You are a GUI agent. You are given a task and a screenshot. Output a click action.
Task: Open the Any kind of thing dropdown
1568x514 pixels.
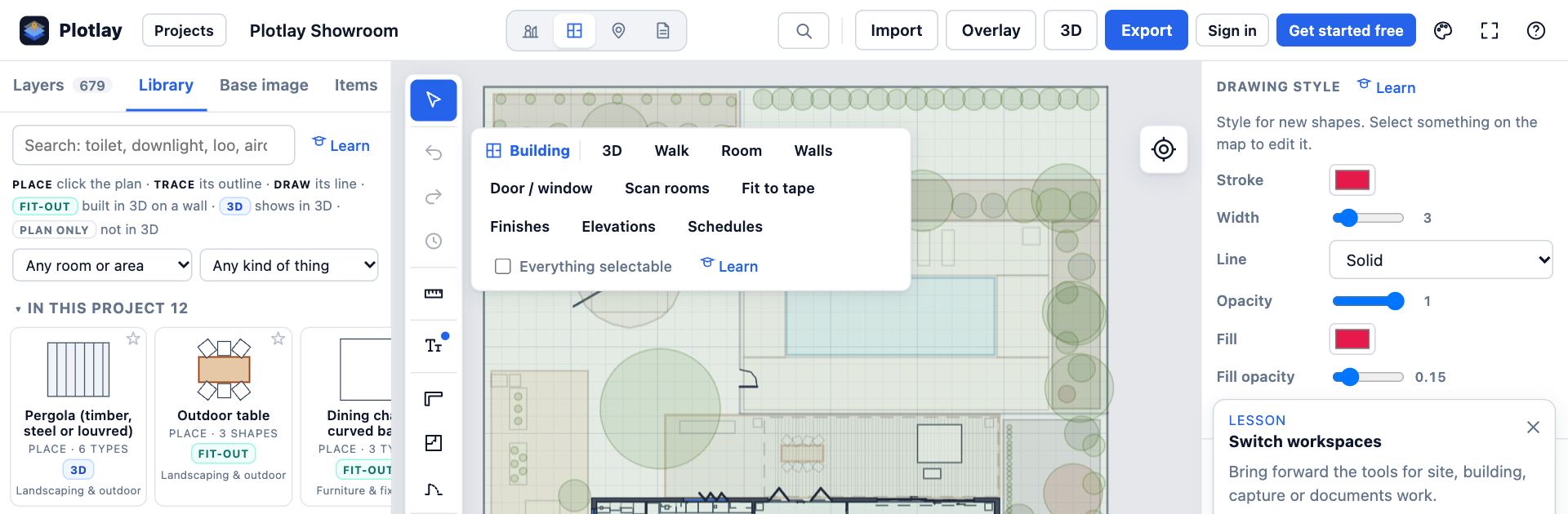[x=289, y=265]
